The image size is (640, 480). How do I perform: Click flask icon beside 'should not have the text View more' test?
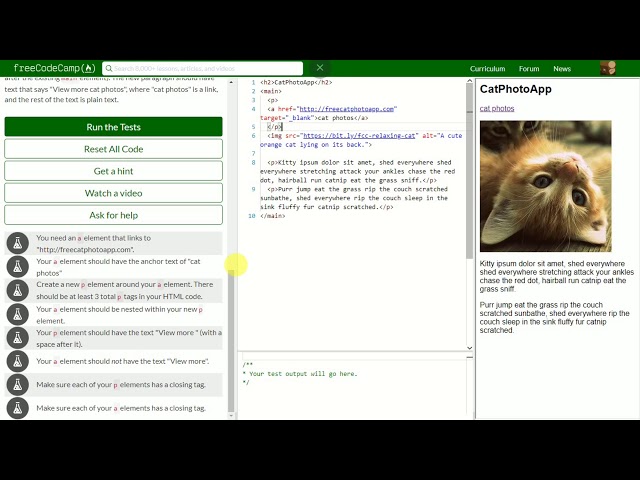click(x=17, y=361)
